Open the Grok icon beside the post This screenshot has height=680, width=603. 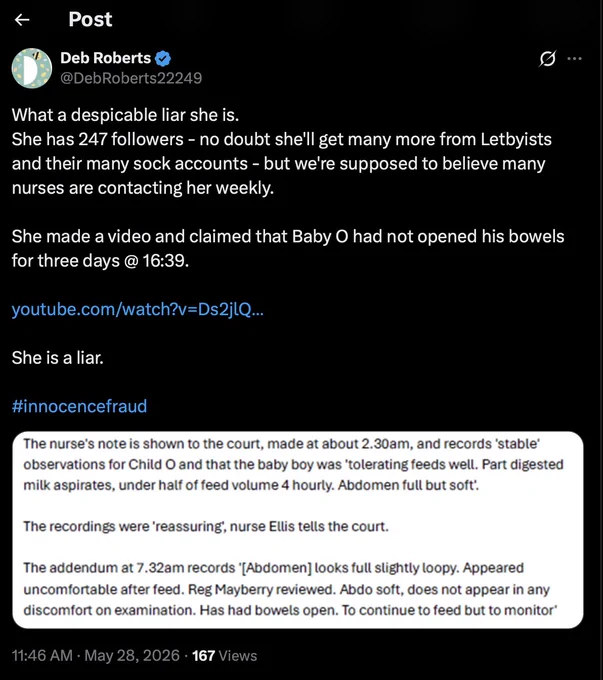tap(547, 59)
